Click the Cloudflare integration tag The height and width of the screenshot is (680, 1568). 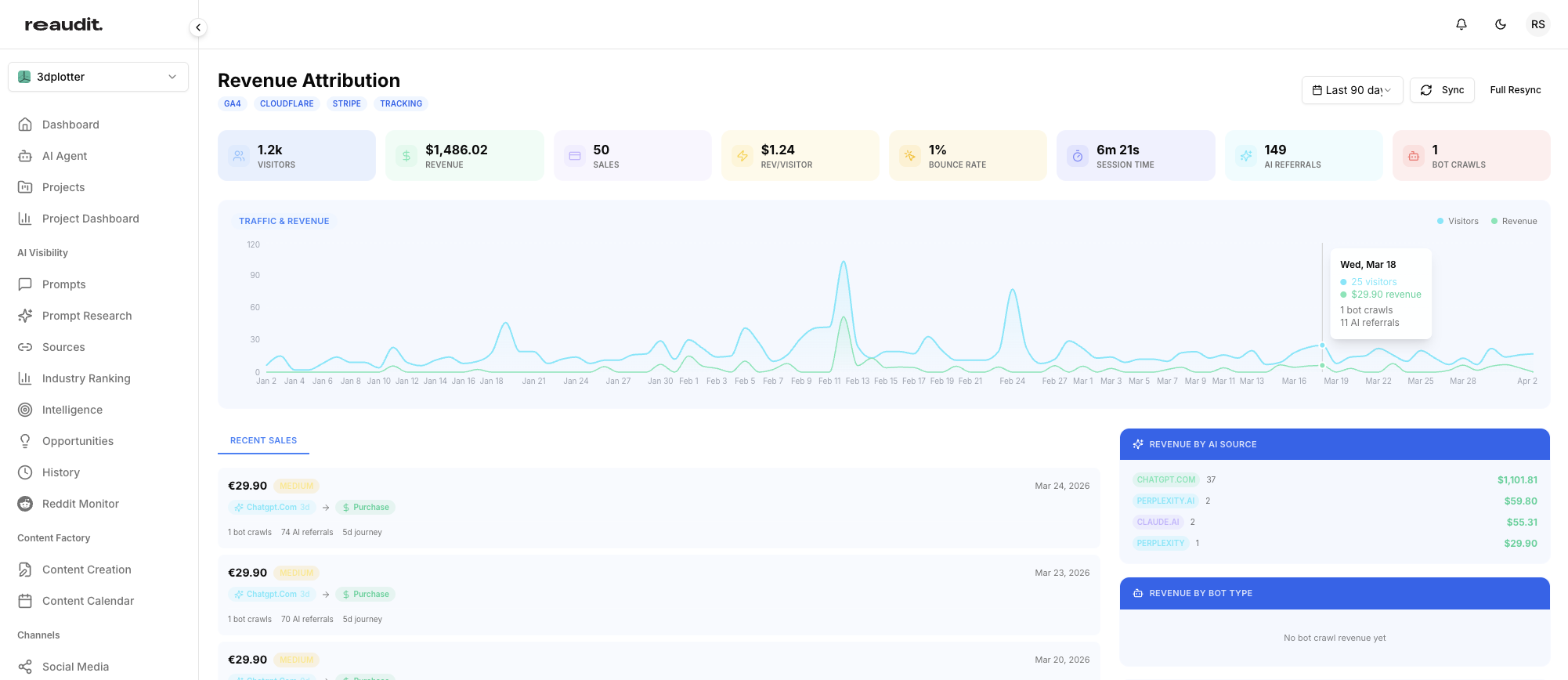[x=287, y=103]
